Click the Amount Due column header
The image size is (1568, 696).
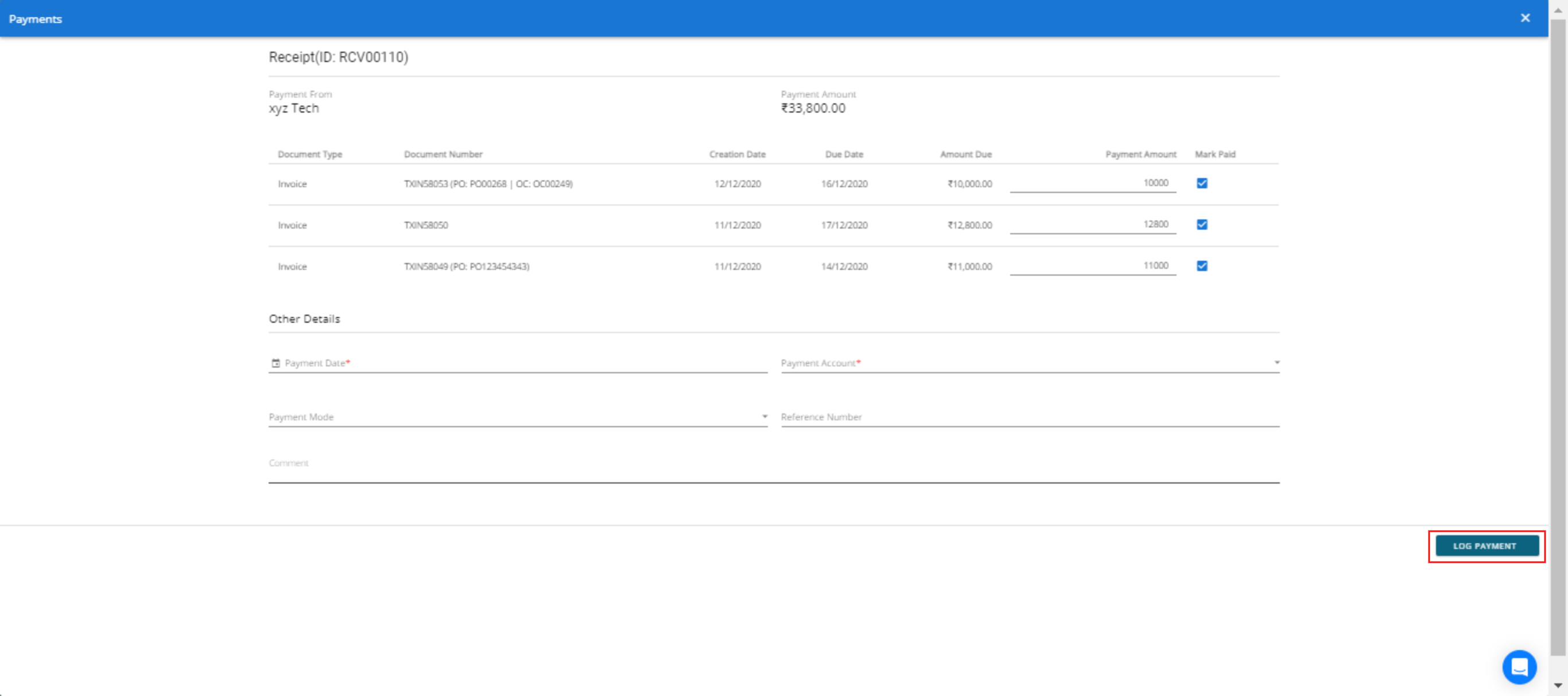[x=966, y=154]
